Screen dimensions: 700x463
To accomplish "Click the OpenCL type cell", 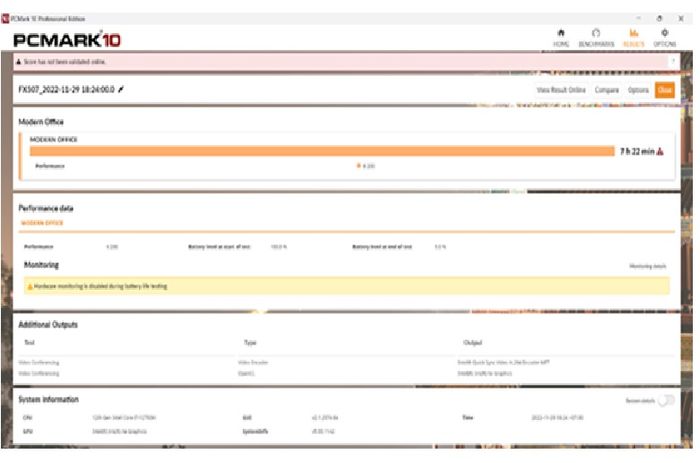I will [x=246, y=373].
